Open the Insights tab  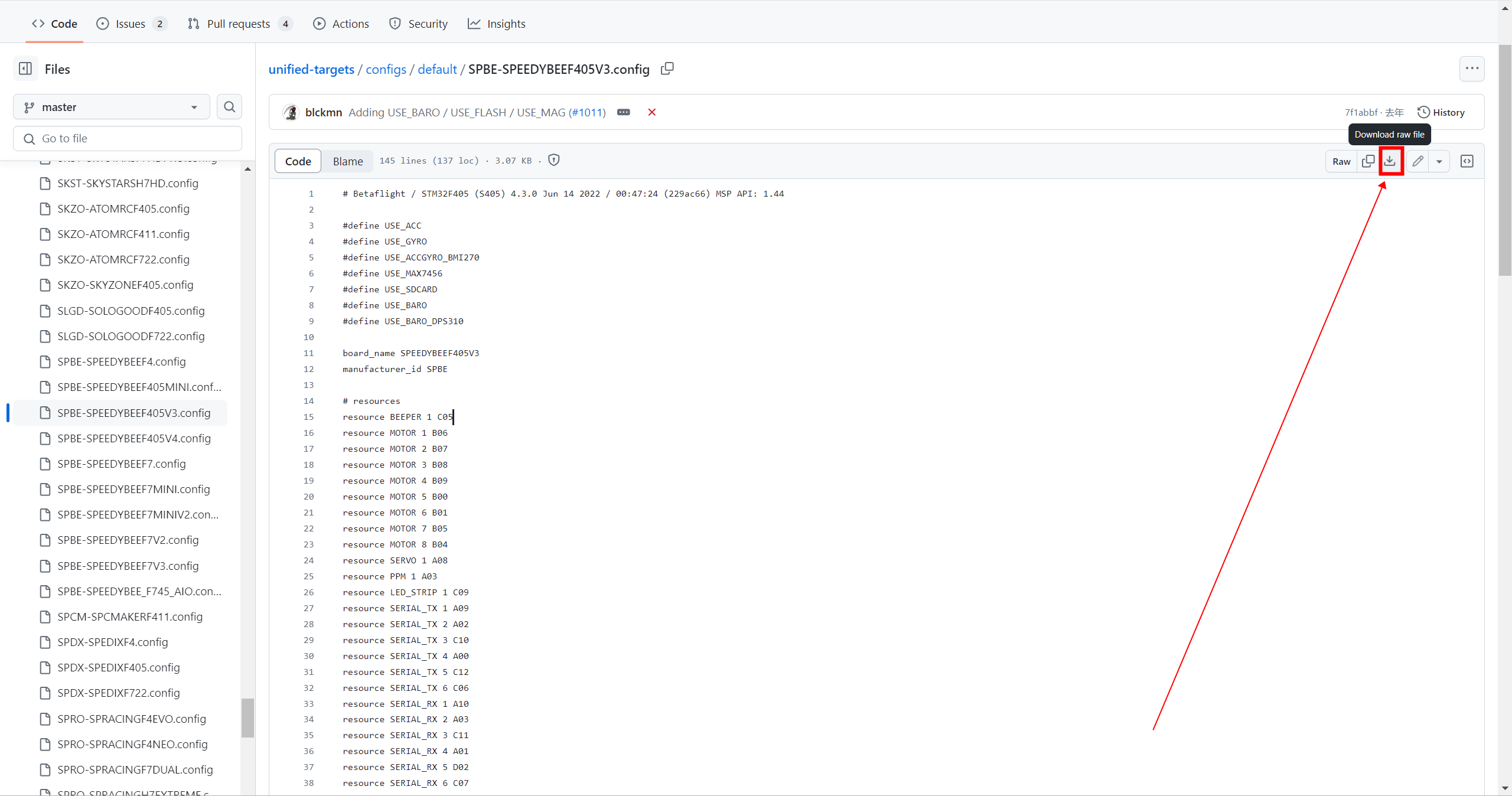(497, 24)
